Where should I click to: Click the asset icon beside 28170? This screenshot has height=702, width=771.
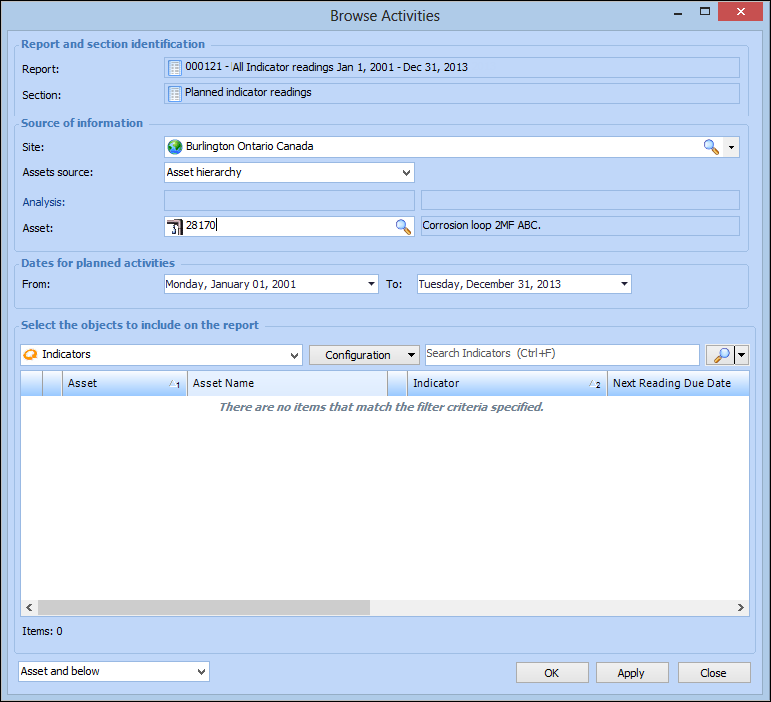tap(175, 226)
